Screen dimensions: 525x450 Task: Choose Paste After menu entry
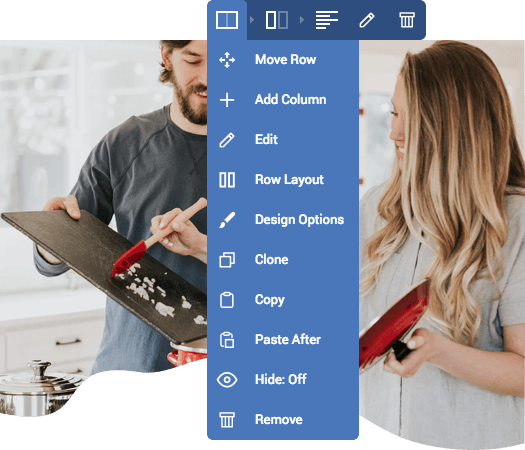283,340
